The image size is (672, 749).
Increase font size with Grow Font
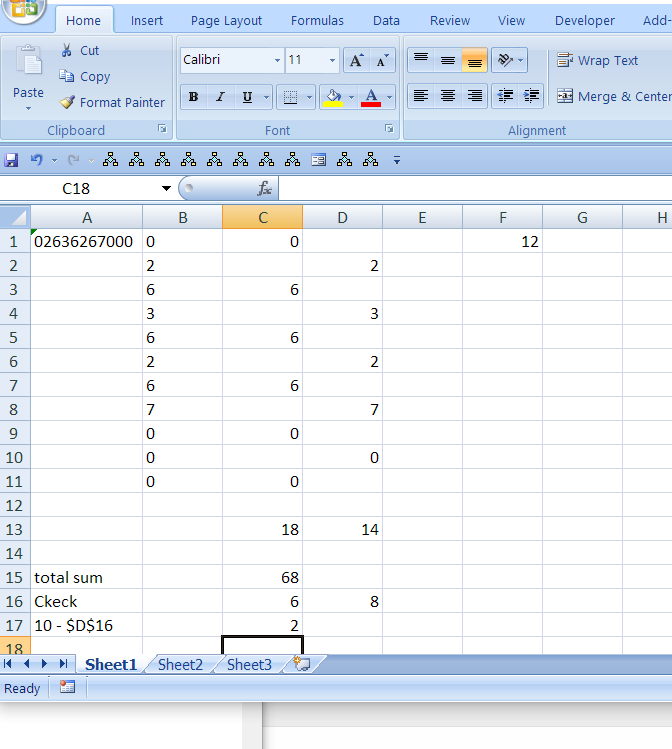356,60
